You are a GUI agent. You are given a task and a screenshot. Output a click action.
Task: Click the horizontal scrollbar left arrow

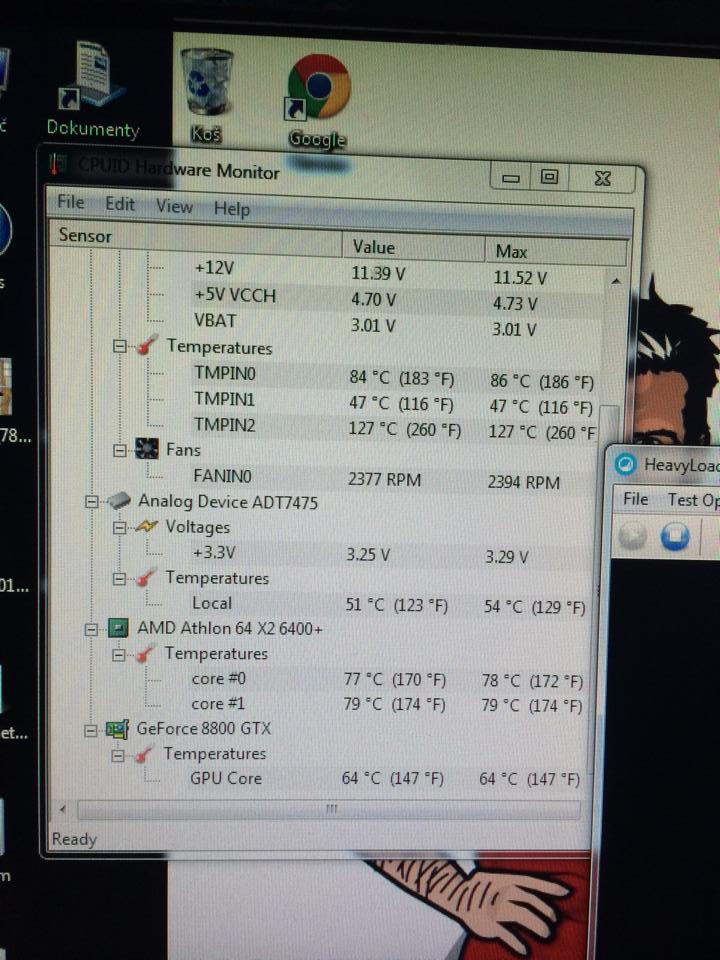[63, 809]
